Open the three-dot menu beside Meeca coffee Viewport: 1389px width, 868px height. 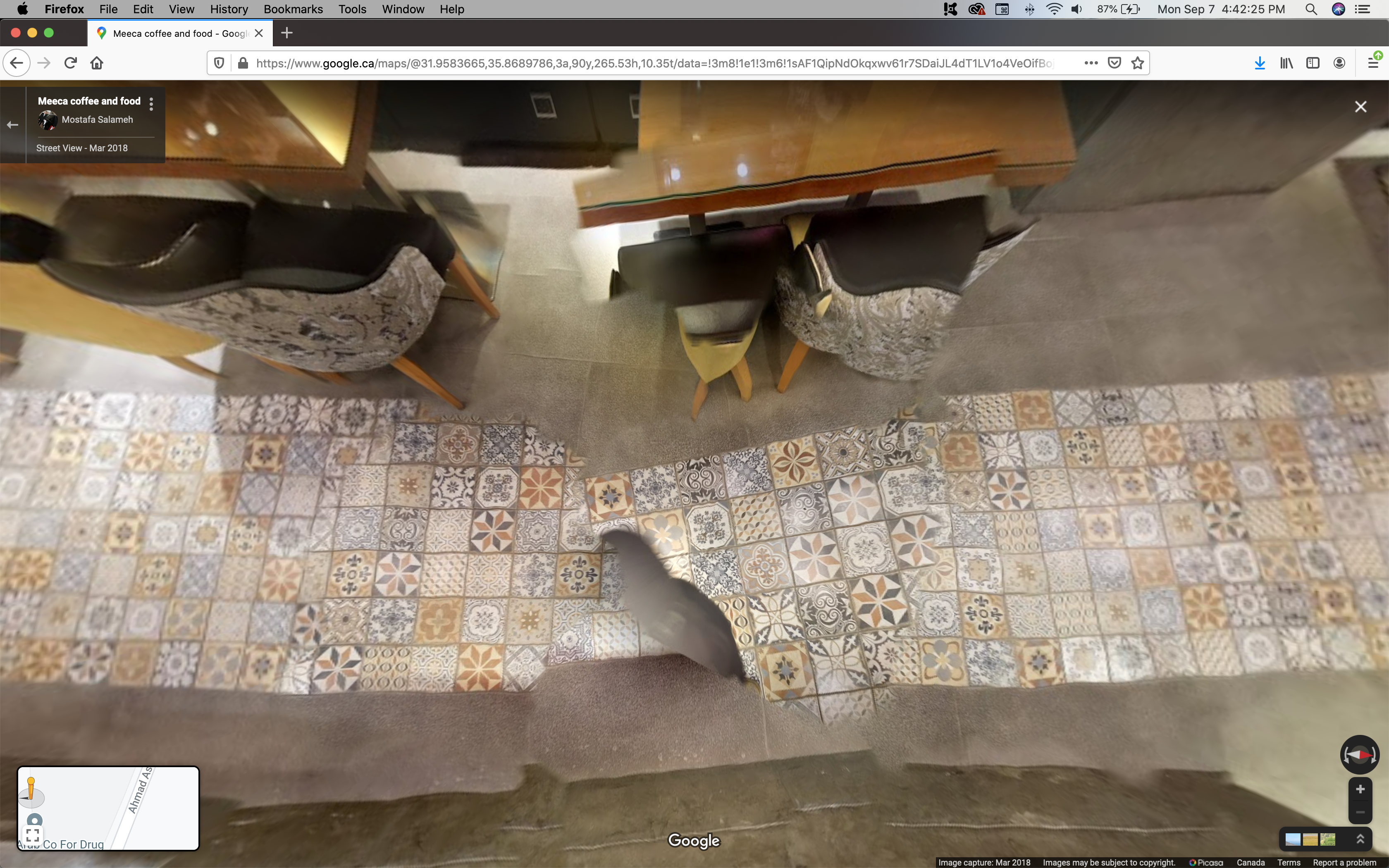[151, 104]
